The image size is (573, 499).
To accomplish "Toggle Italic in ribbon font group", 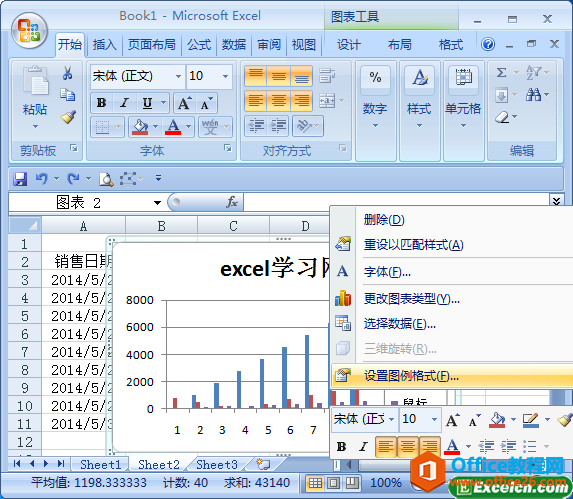I will (124, 103).
